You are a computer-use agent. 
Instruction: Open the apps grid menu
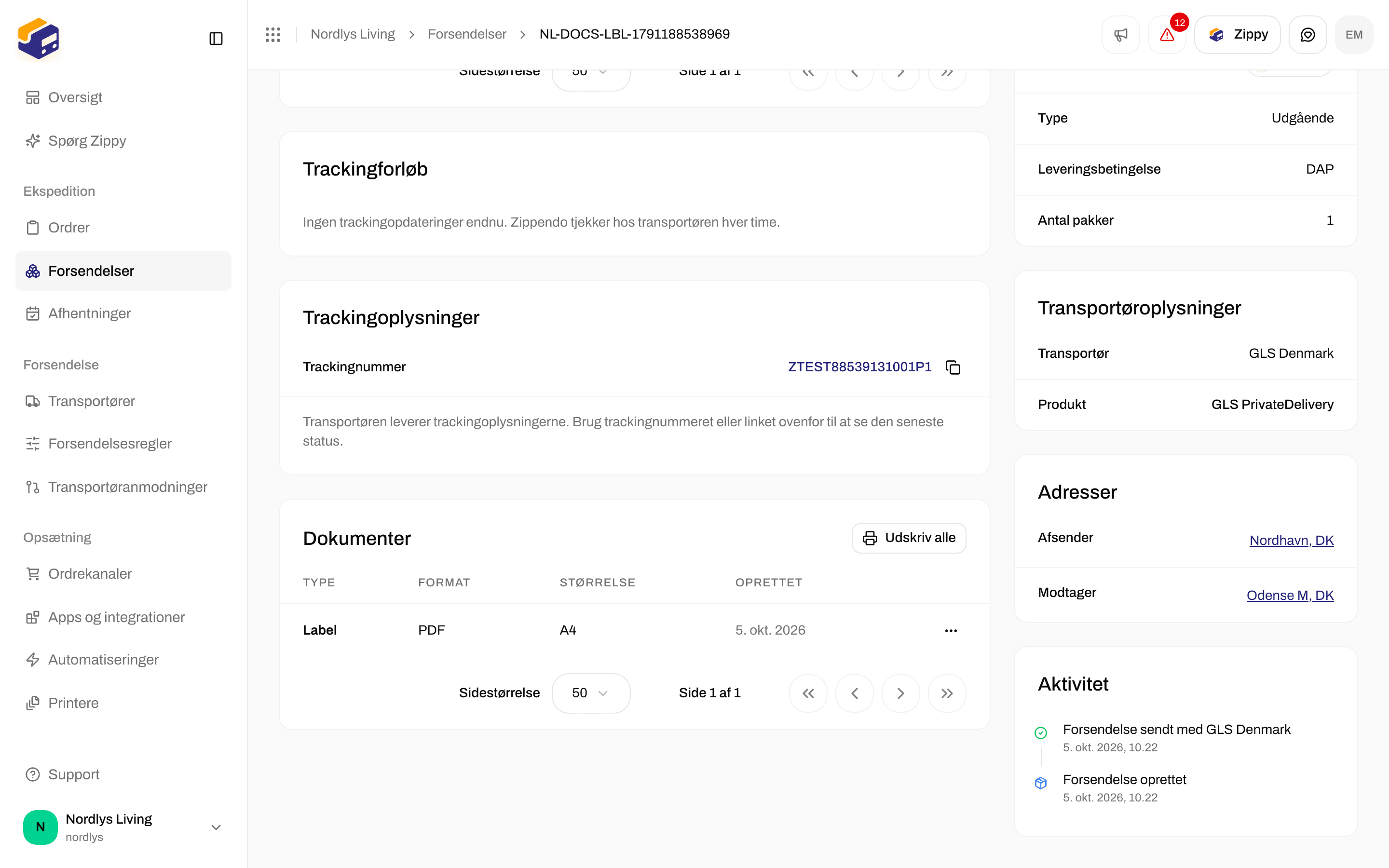[x=272, y=34]
